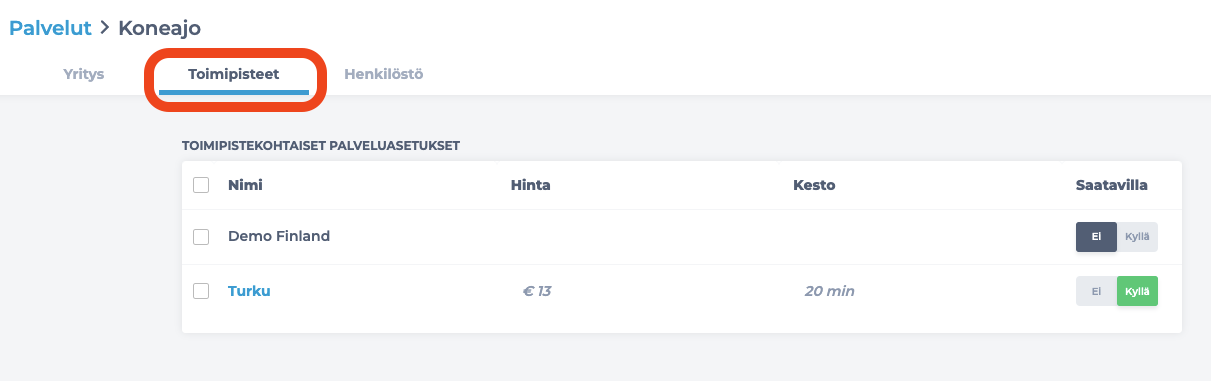
Task: Click the 20 min duration for Turku
Action: click(x=830, y=291)
